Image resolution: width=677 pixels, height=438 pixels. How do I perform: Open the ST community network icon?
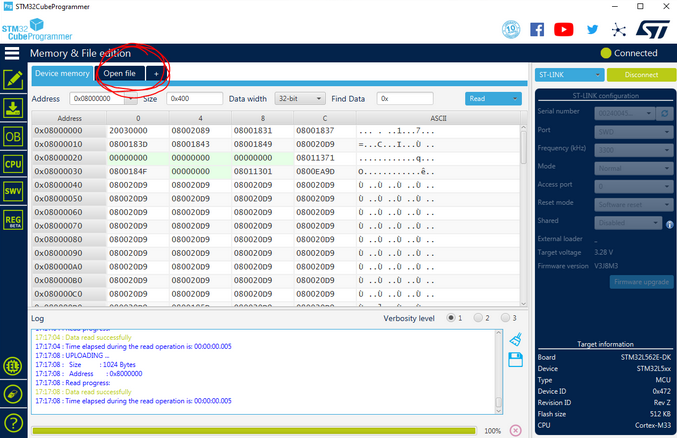[x=619, y=29]
